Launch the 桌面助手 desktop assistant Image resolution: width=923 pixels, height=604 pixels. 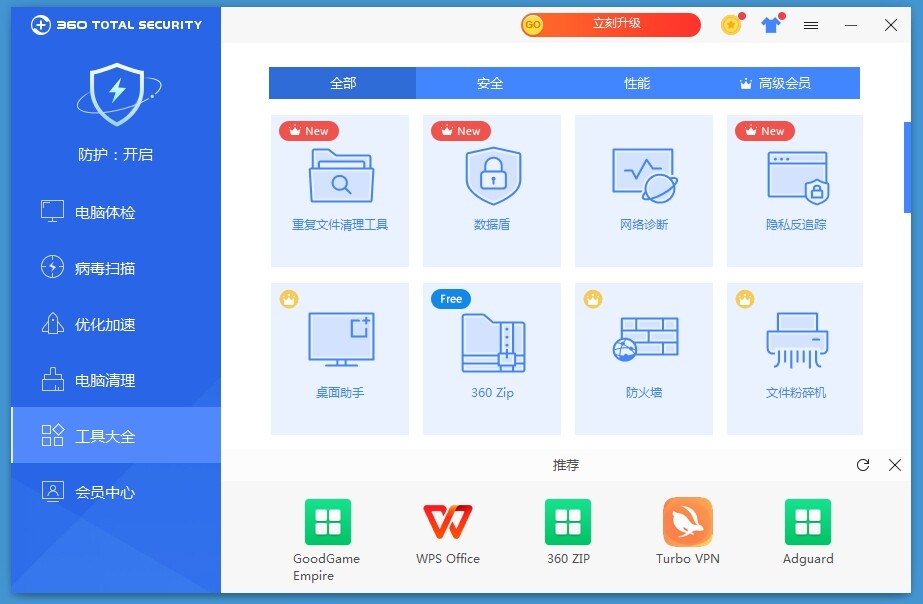340,358
